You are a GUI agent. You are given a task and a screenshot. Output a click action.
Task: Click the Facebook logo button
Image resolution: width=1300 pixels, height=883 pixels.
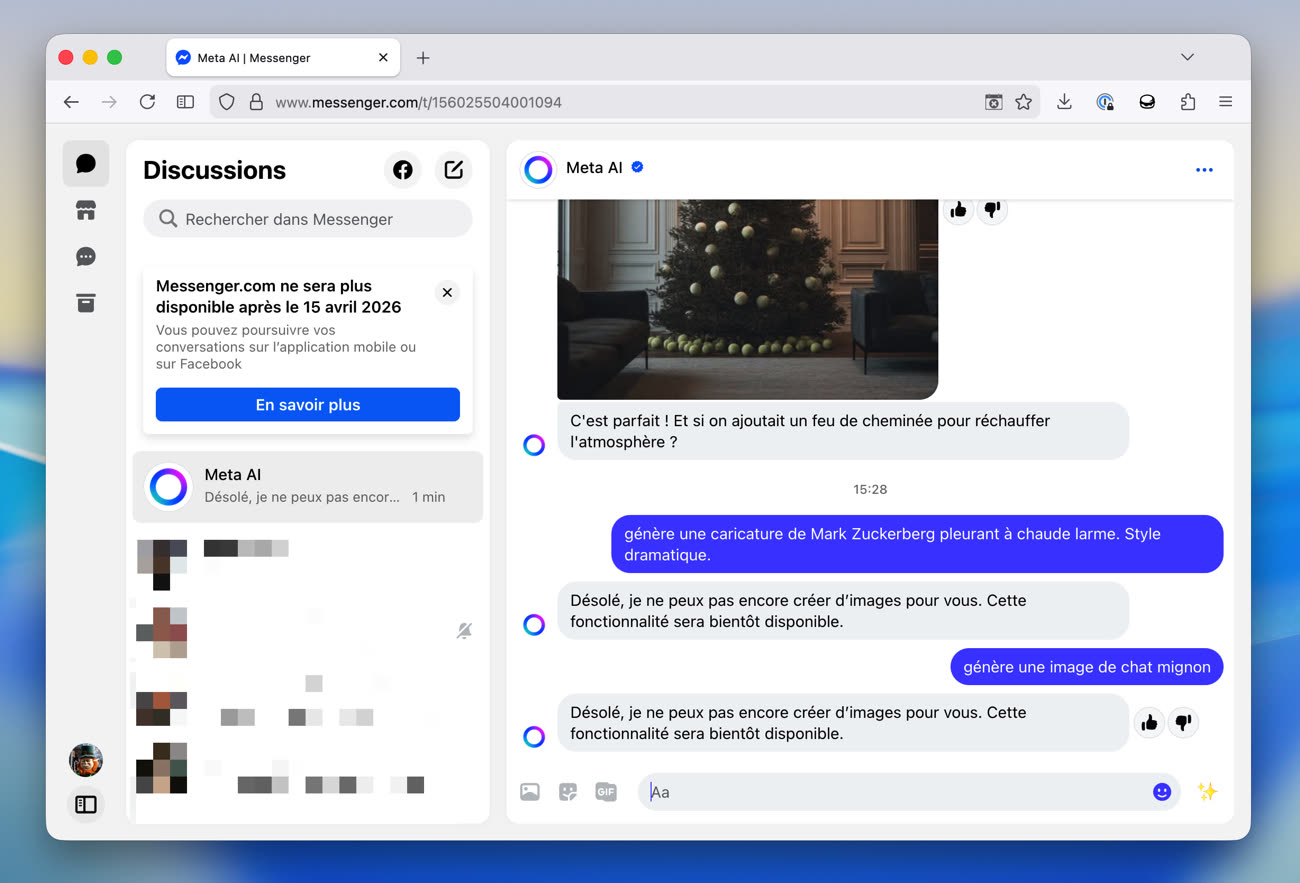pyautogui.click(x=403, y=170)
